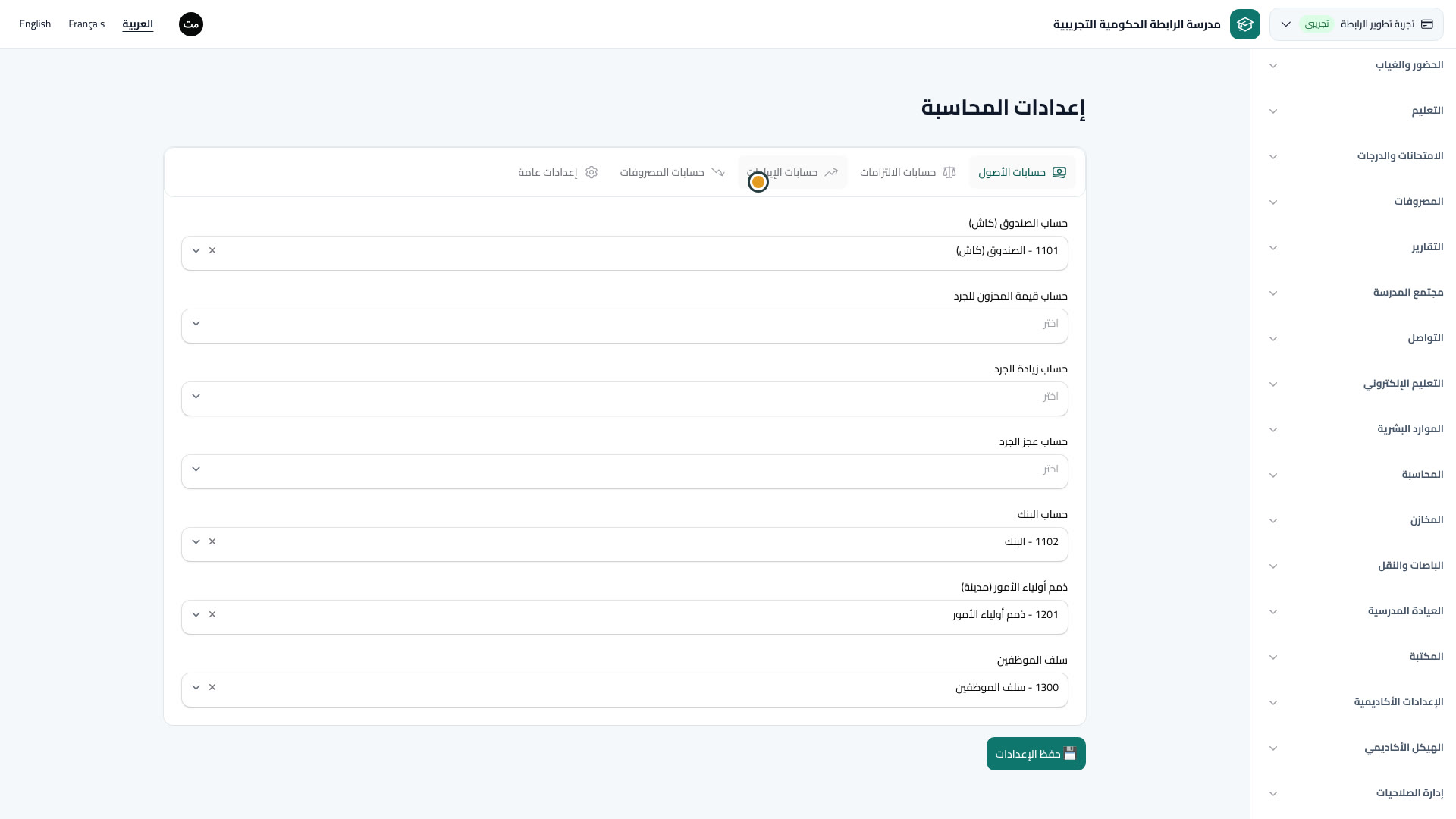Open the user avatar "مت" menu
The width and height of the screenshot is (1456, 819).
(x=191, y=24)
